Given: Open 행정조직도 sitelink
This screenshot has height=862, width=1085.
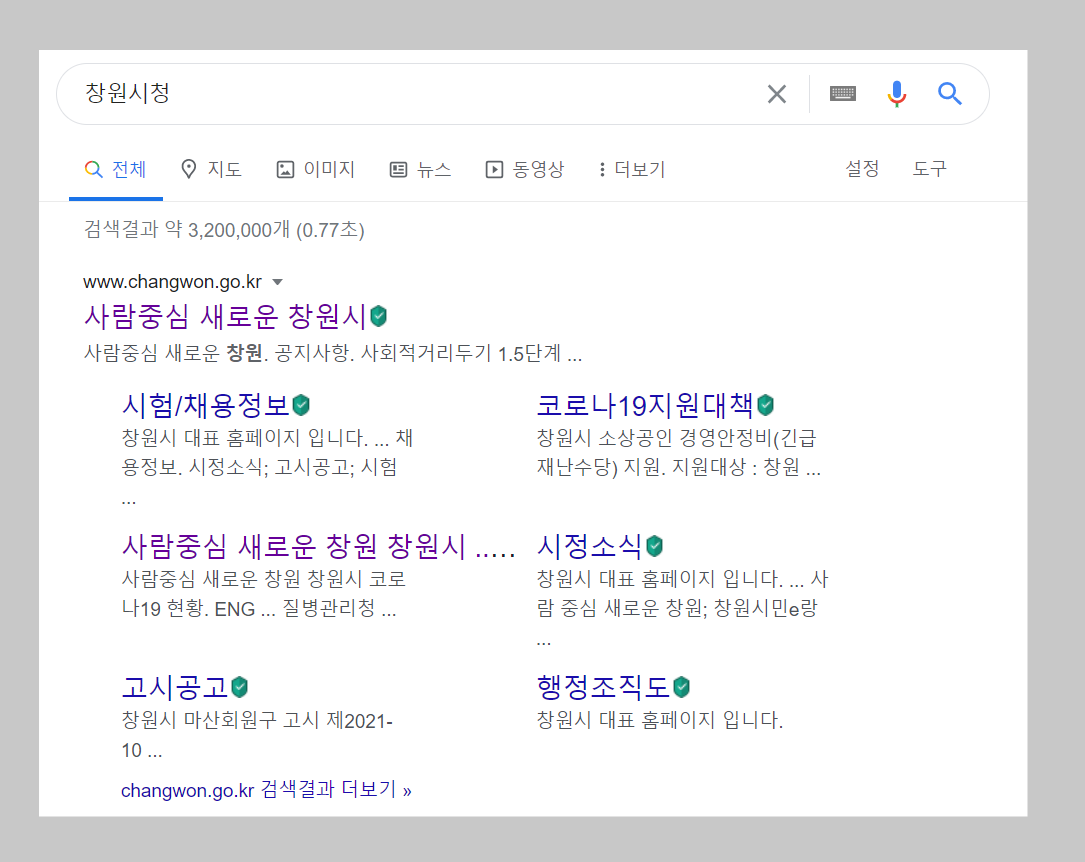Looking at the screenshot, I should click(603, 687).
